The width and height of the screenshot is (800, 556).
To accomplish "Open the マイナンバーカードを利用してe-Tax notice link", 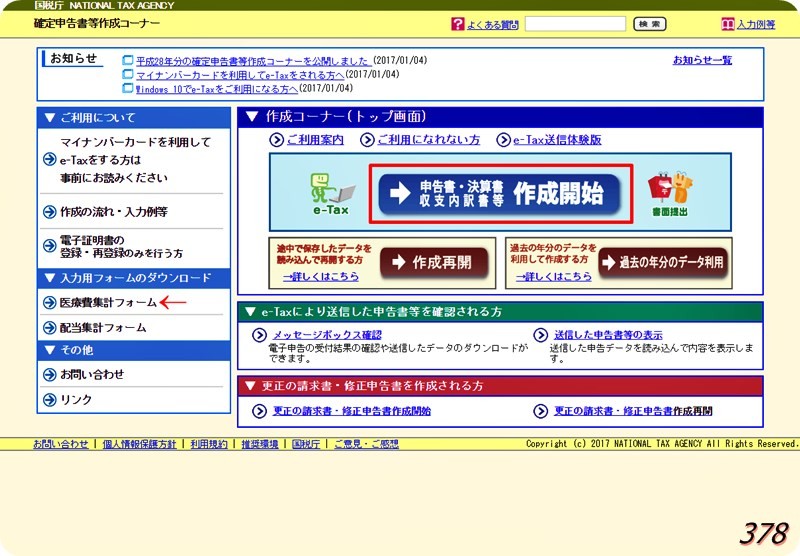I will point(240,75).
